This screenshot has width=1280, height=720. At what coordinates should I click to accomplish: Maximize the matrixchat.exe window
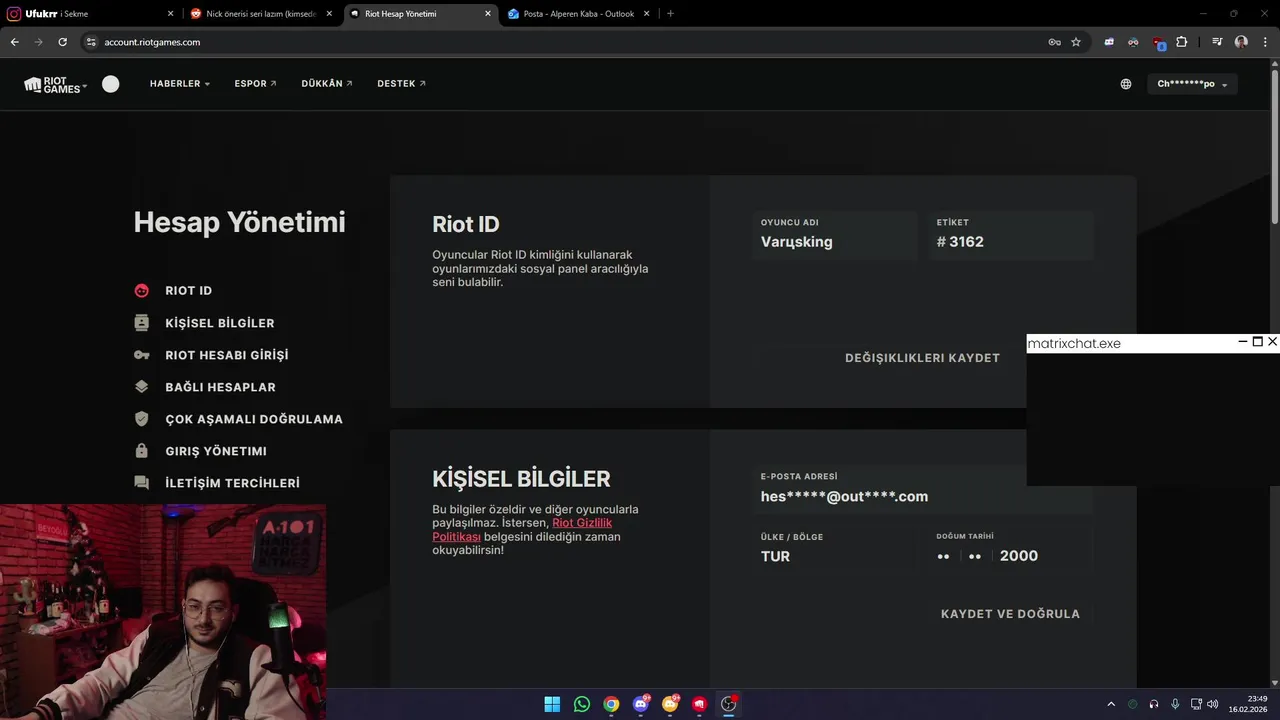pos(1258,342)
